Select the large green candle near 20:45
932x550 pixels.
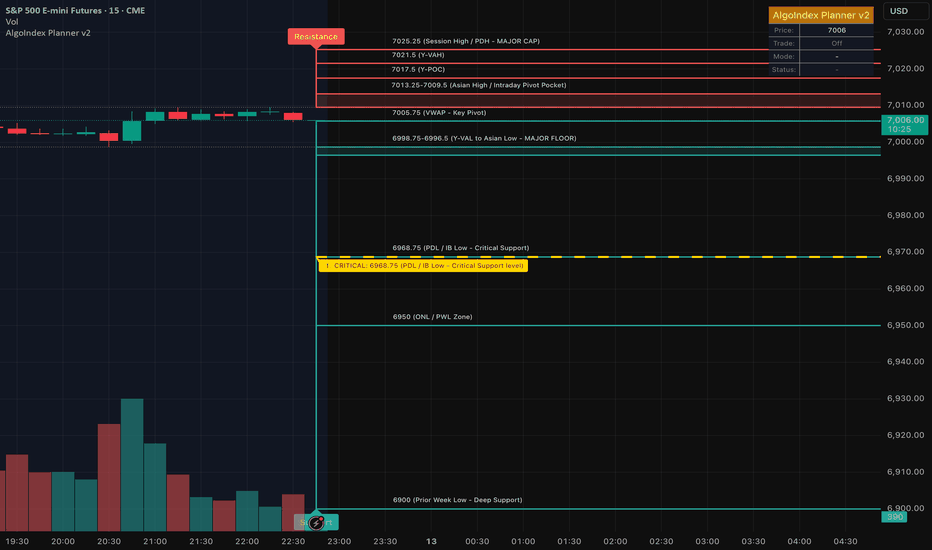coord(132,131)
